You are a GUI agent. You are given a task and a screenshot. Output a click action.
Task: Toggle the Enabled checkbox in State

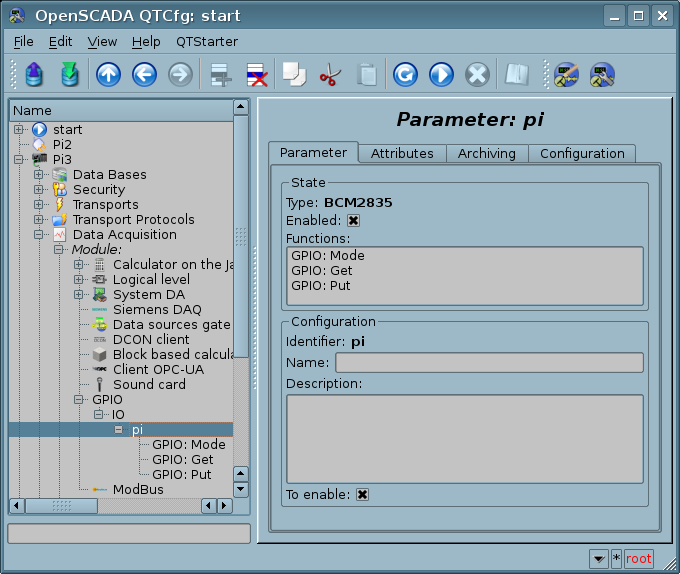tap(353, 221)
